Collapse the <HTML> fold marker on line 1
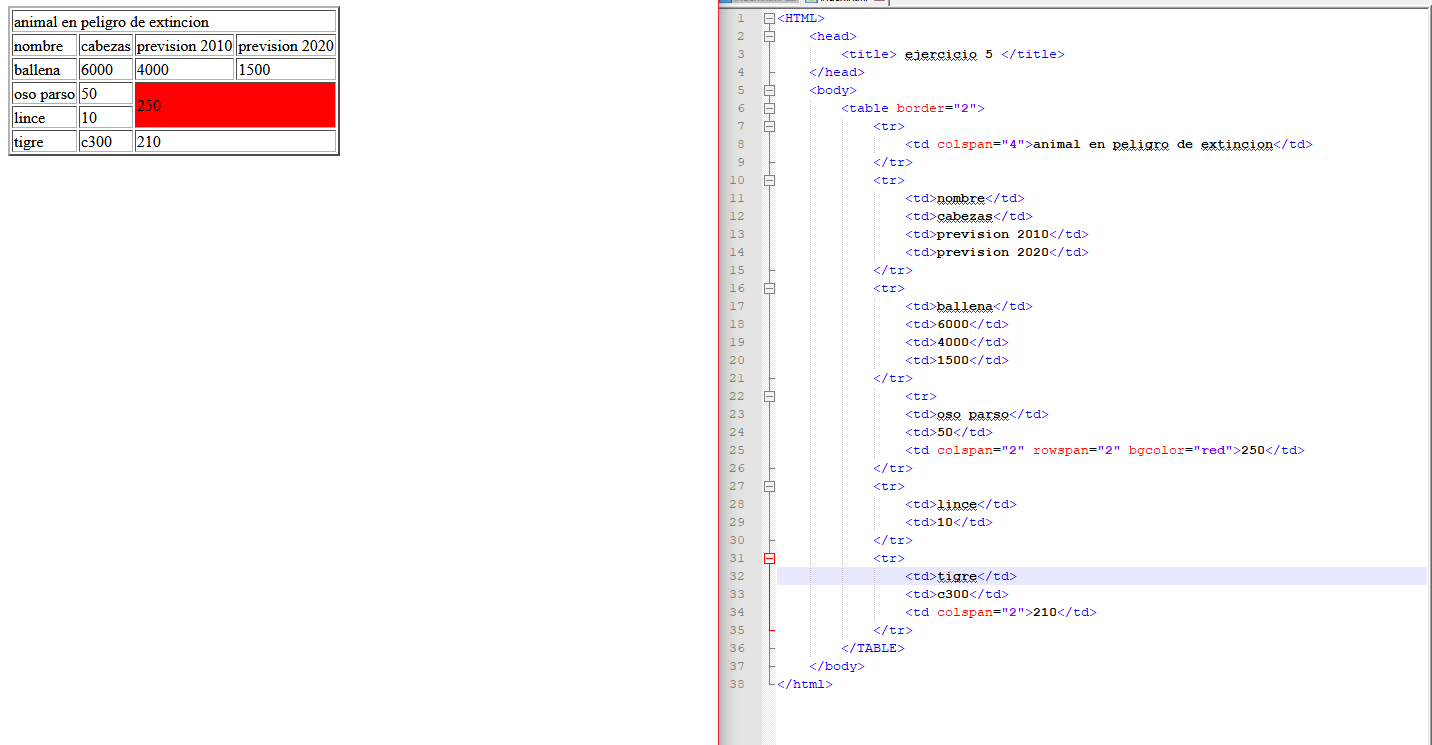The width and height of the screenshot is (1432, 745). tap(769, 18)
